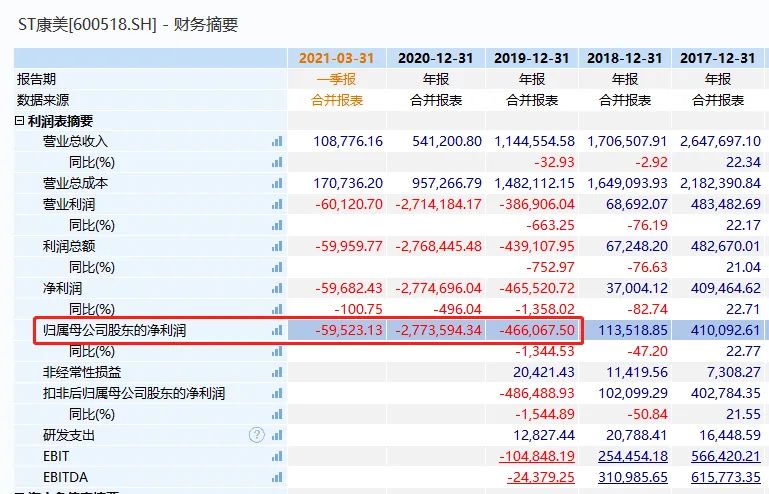Click chart icon for 营业总收入 row

(x=277, y=142)
